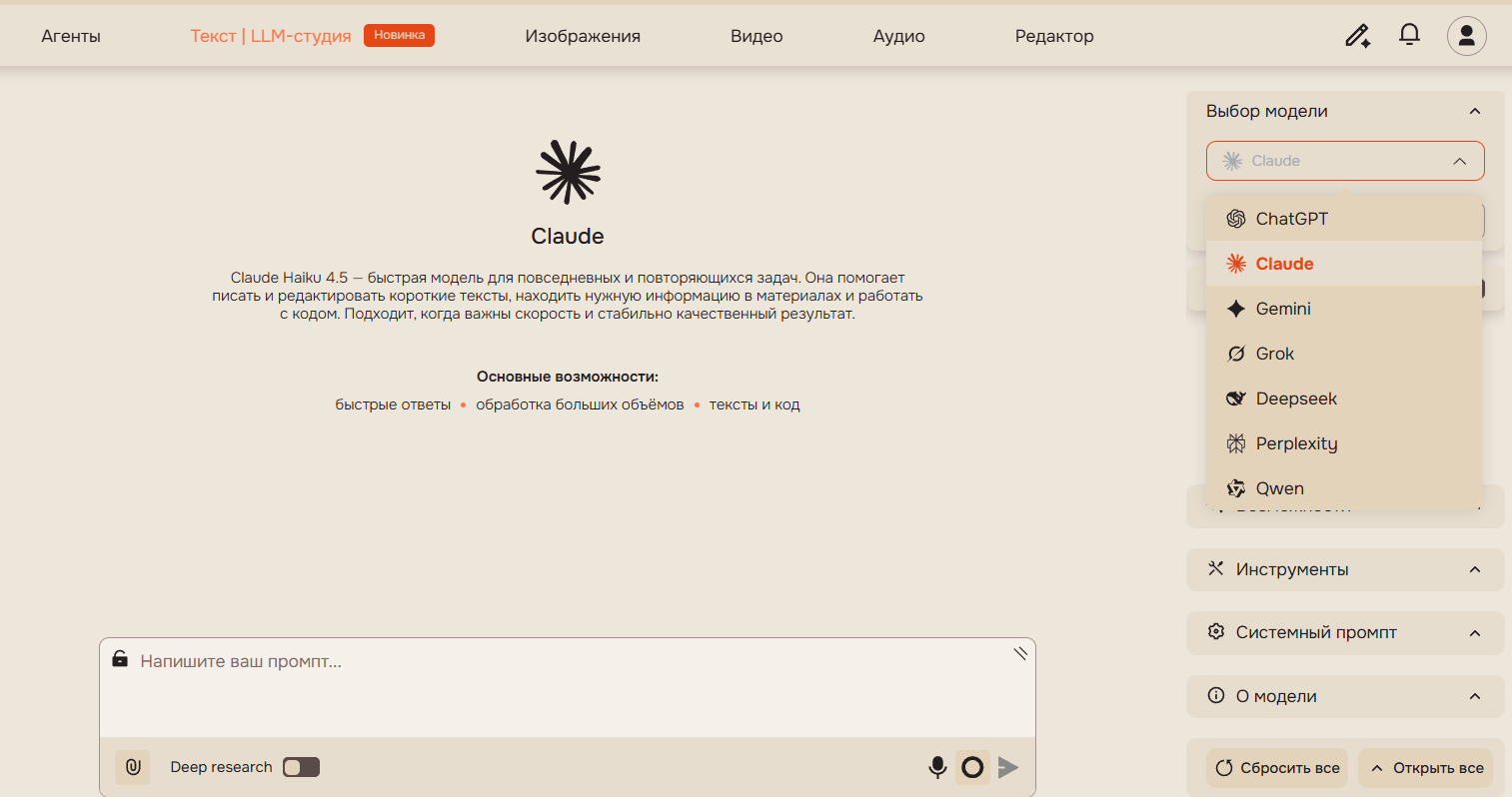Click the pencil with sparkle icon
This screenshot has width=1512, height=797.
(1357, 36)
